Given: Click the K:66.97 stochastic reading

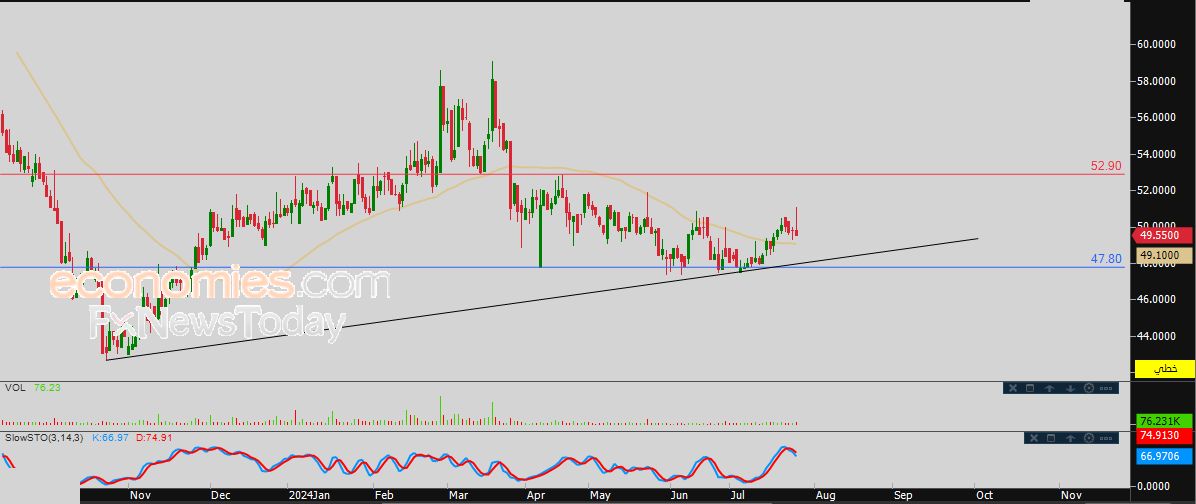Looking at the screenshot, I should point(111,438).
